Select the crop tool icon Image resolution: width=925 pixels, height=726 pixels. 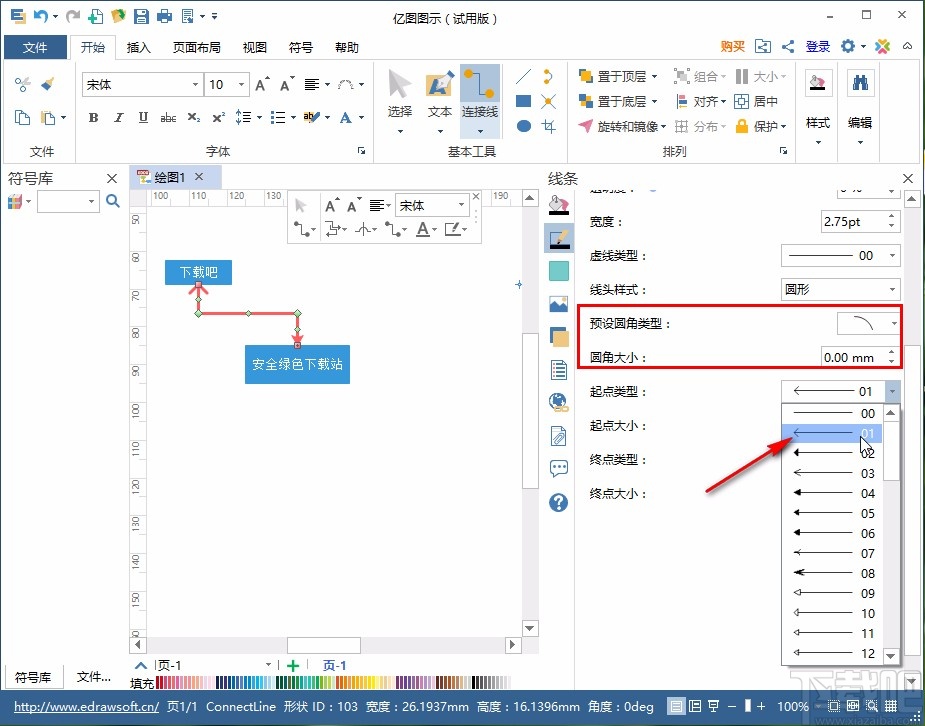549,126
